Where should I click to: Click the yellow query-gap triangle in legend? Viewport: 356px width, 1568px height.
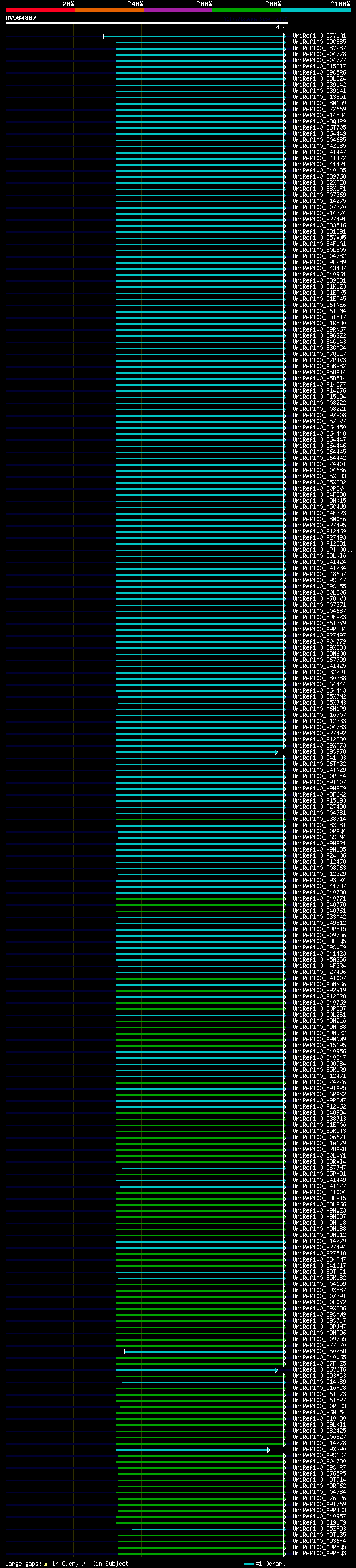coord(46,1563)
